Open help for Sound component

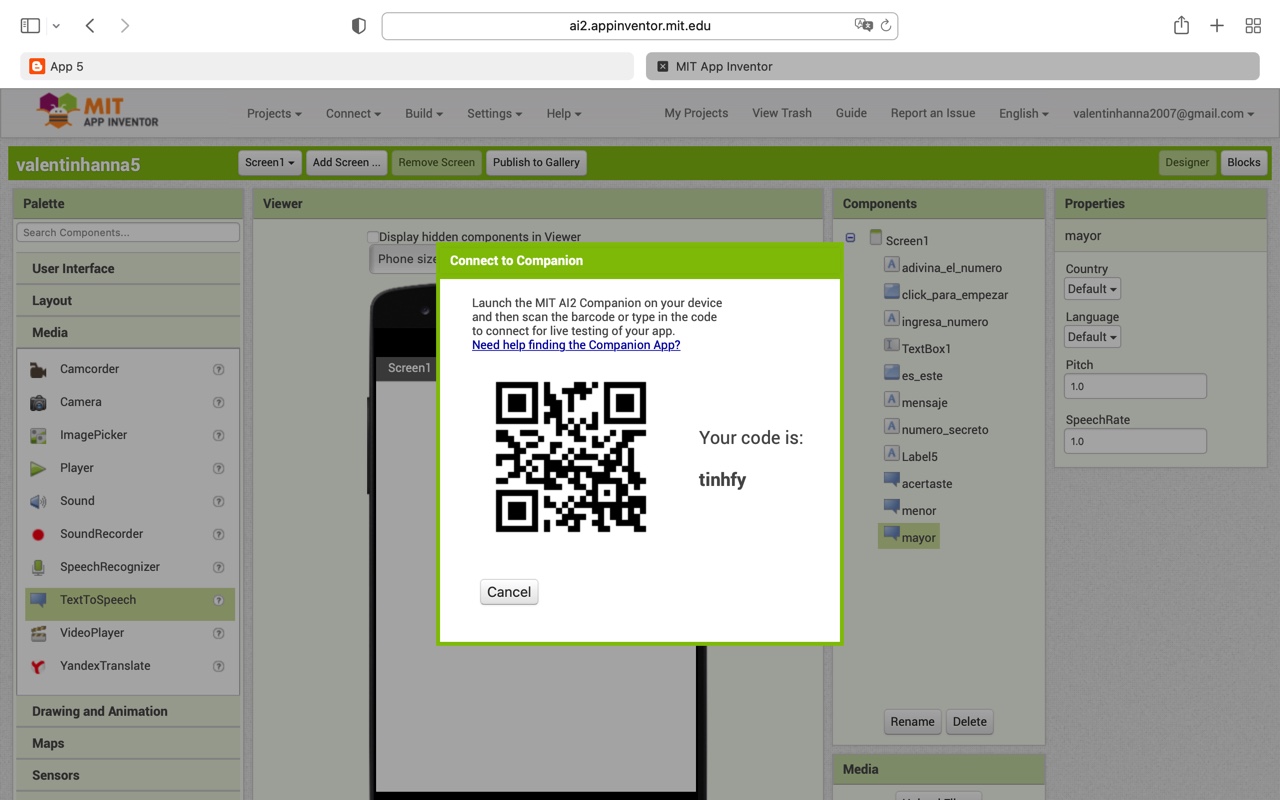(218, 502)
